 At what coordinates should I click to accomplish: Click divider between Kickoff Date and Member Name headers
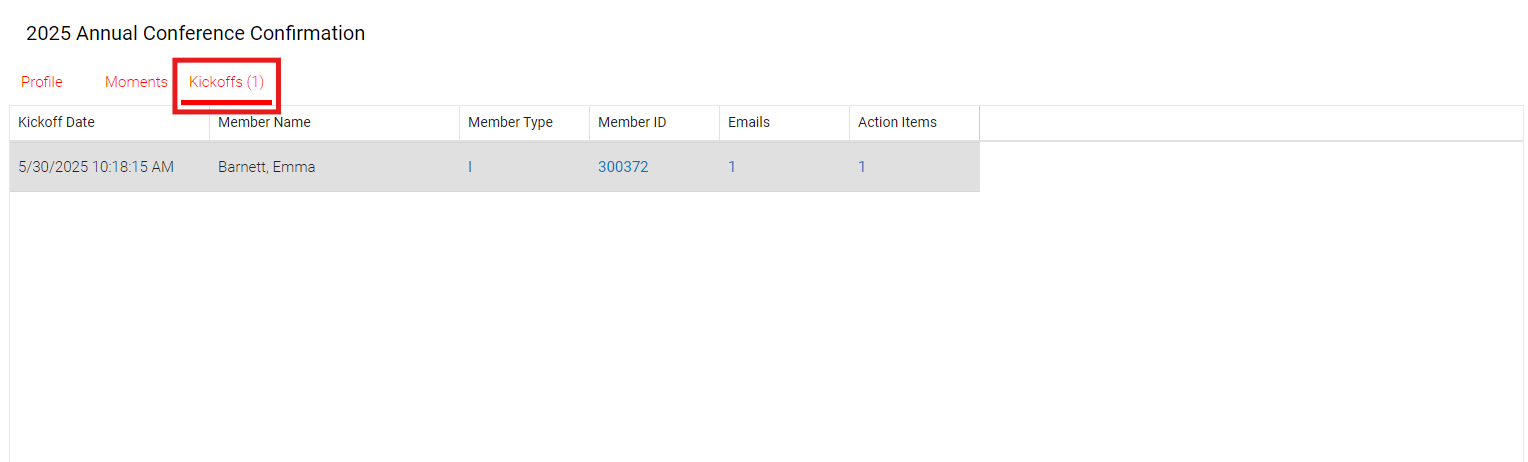(210, 123)
